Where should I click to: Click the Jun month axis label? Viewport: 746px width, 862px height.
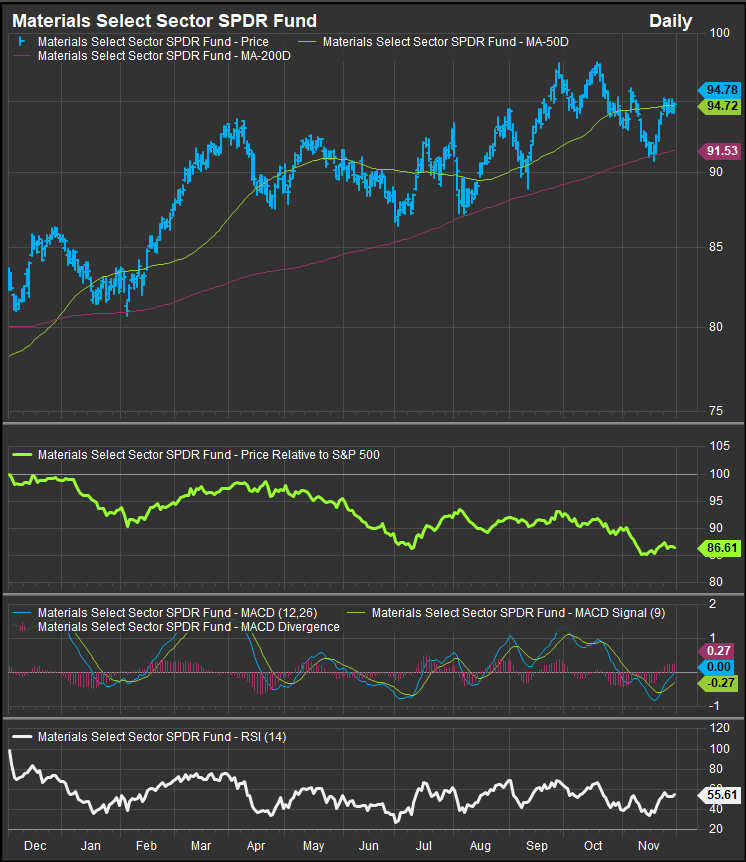(368, 846)
